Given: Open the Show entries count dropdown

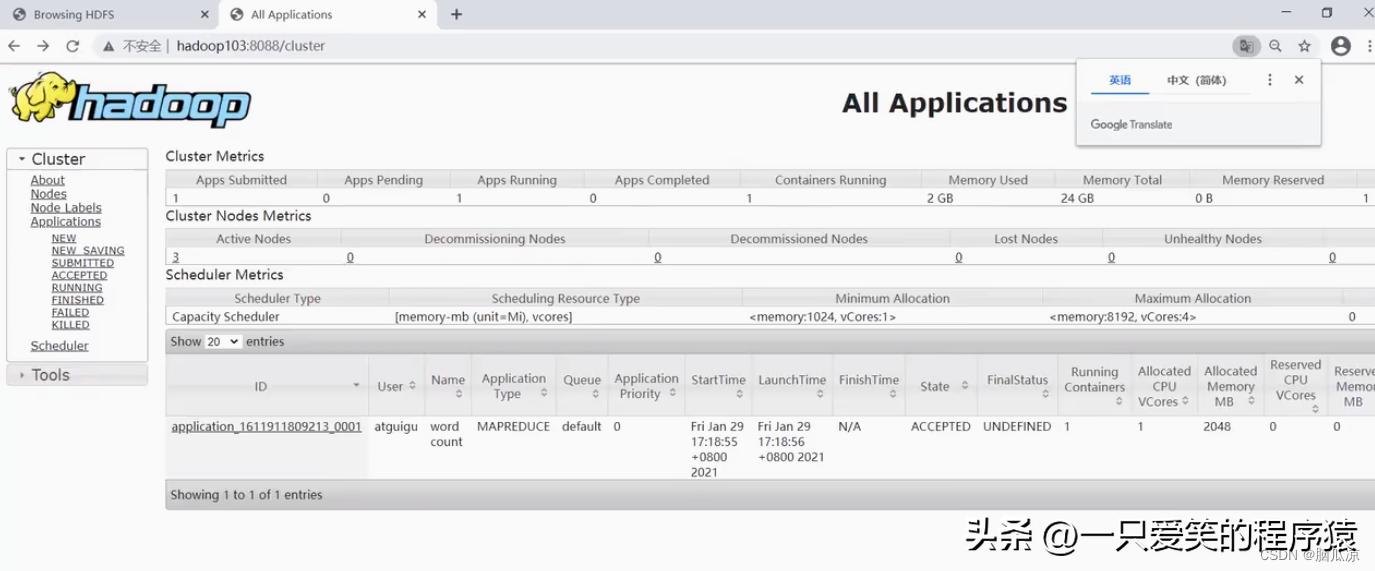Looking at the screenshot, I should tap(222, 342).
